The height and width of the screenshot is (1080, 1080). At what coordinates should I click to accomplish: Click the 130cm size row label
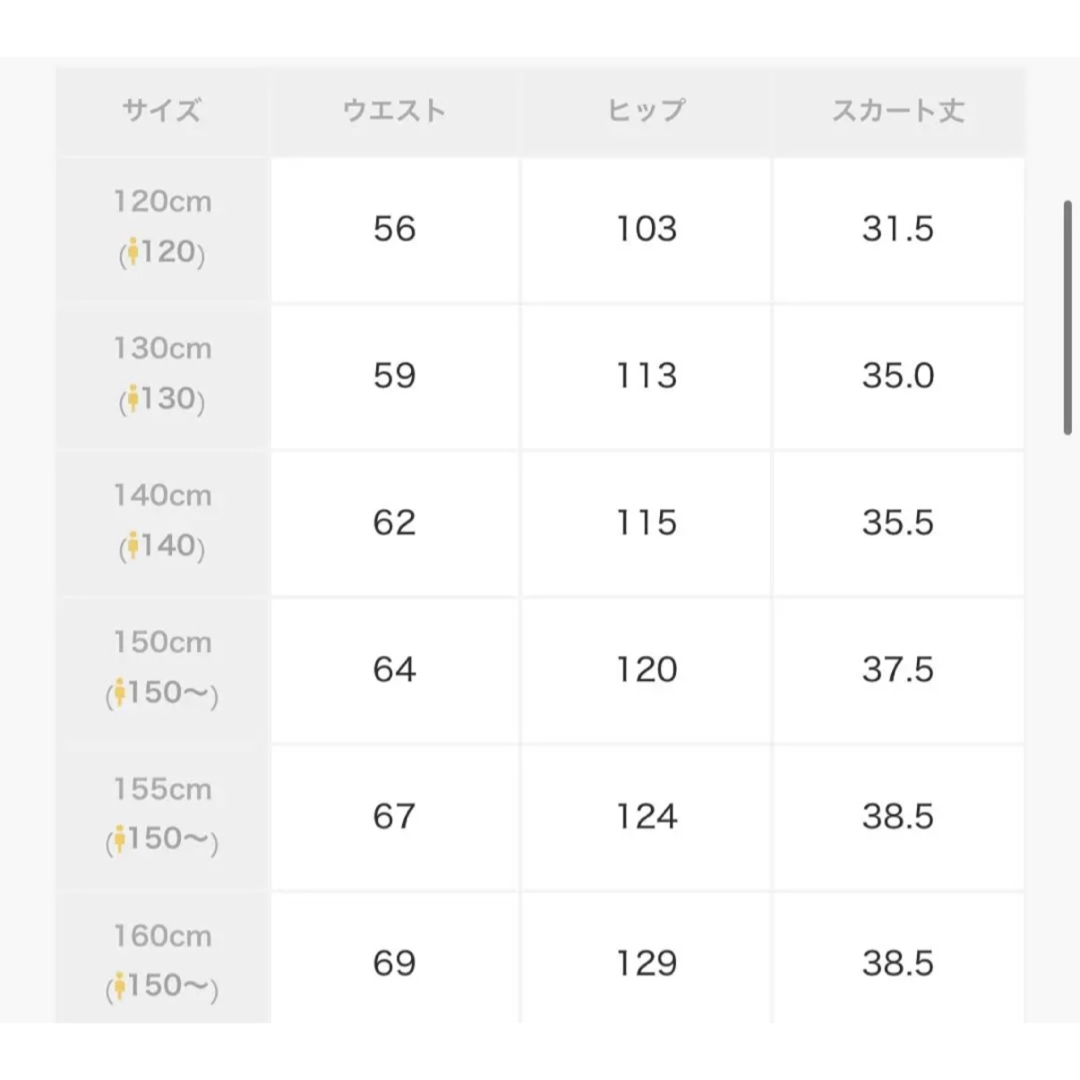(x=163, y=376)
